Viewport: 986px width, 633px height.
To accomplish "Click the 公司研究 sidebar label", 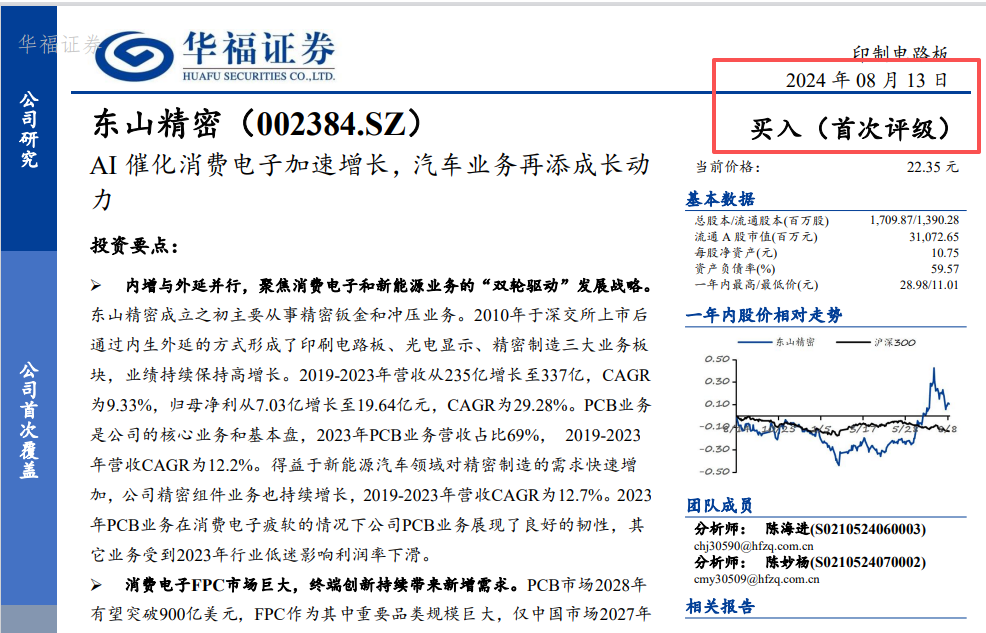I will tap(29, 129).
